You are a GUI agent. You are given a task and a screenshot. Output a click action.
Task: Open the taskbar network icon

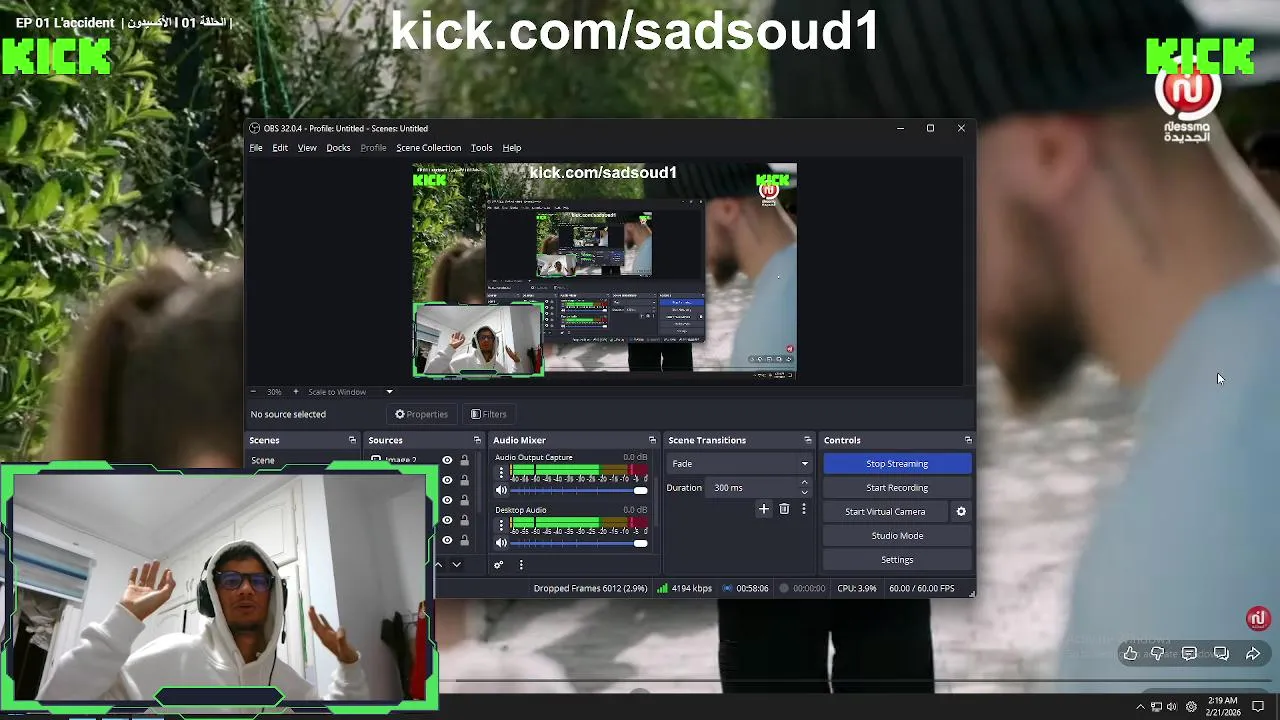1156,707
